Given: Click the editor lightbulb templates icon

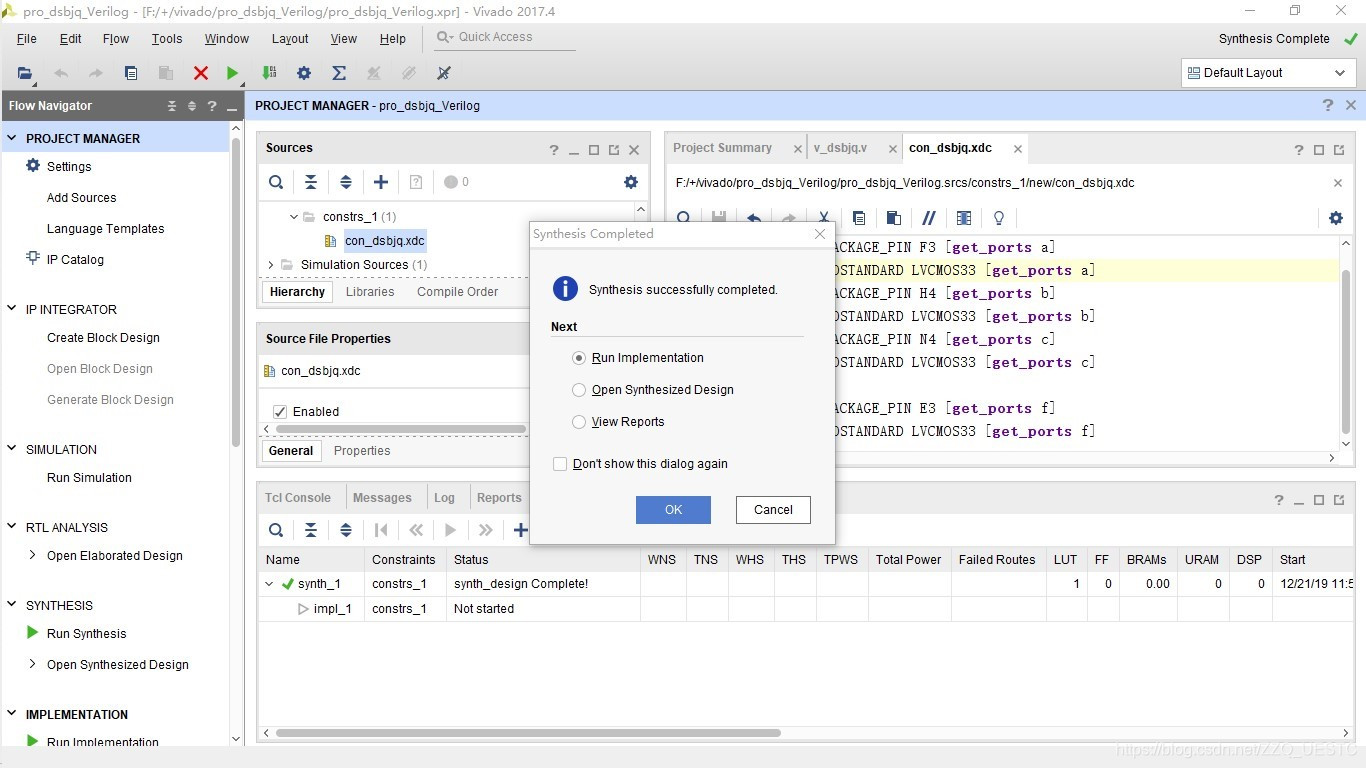Looking at the screenshot, I should pos(998,218).
